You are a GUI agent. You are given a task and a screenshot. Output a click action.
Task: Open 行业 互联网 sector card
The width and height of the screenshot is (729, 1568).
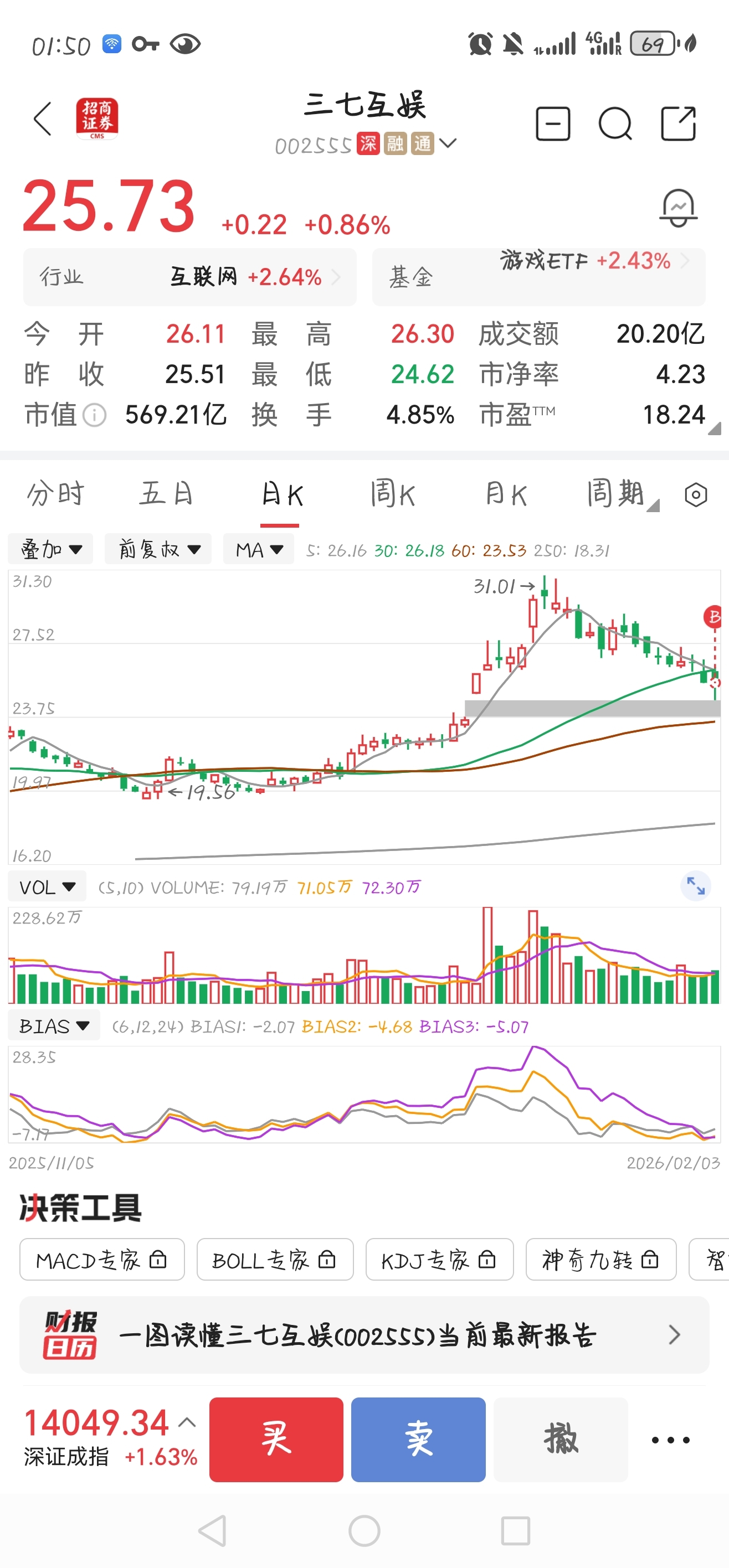pos(190,277)
